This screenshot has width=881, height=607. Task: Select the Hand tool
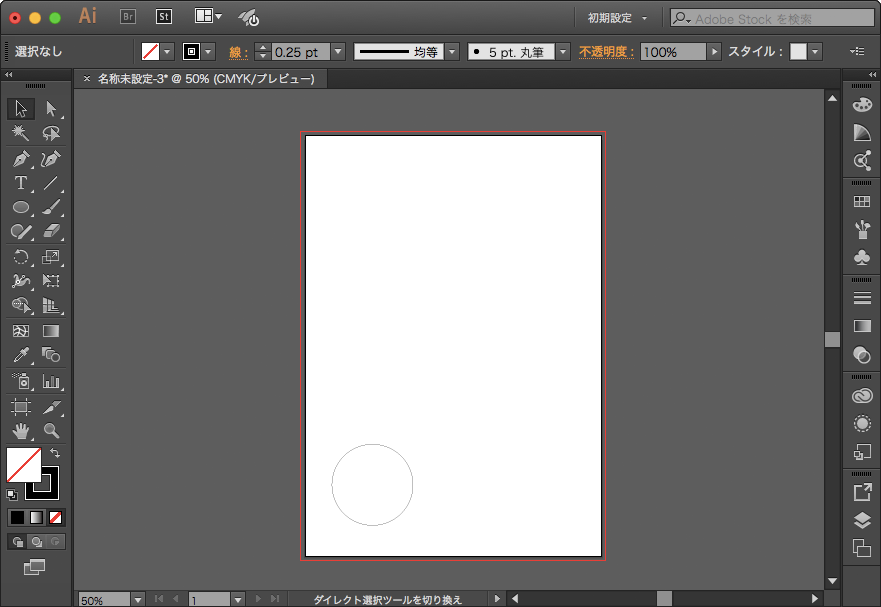pyautogui.click(x=21, y=431)
